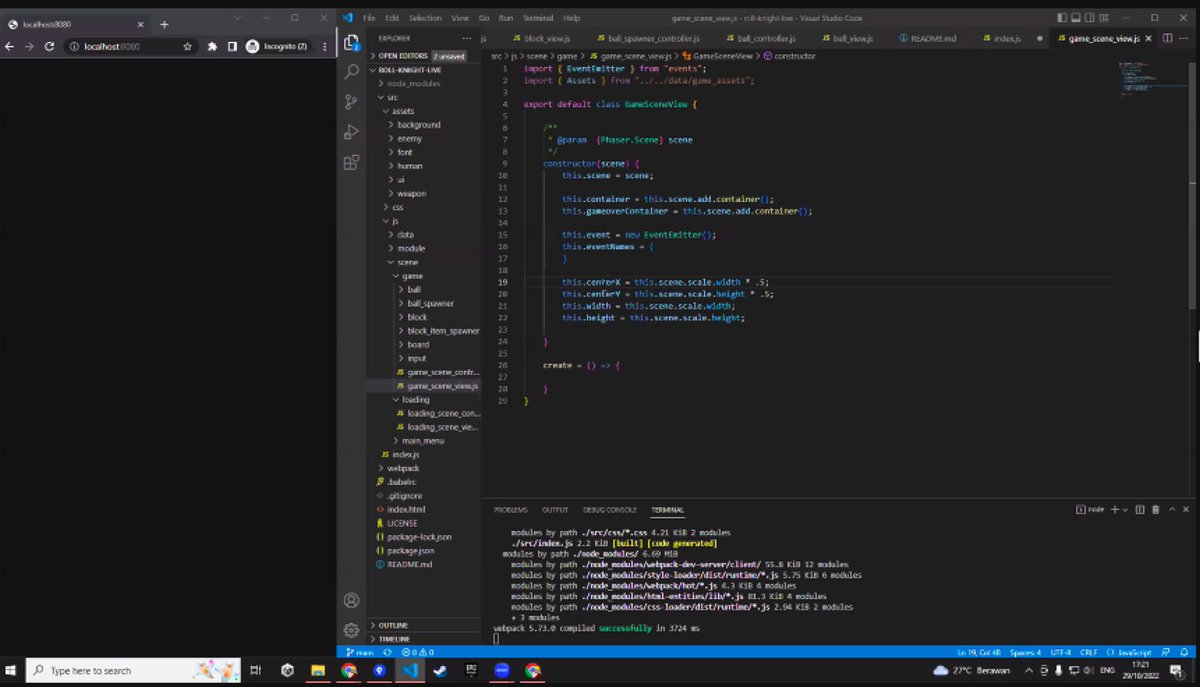Open the Search view in the activity bar
Viewport: 1200px width, 687px height.
(351, 72)
